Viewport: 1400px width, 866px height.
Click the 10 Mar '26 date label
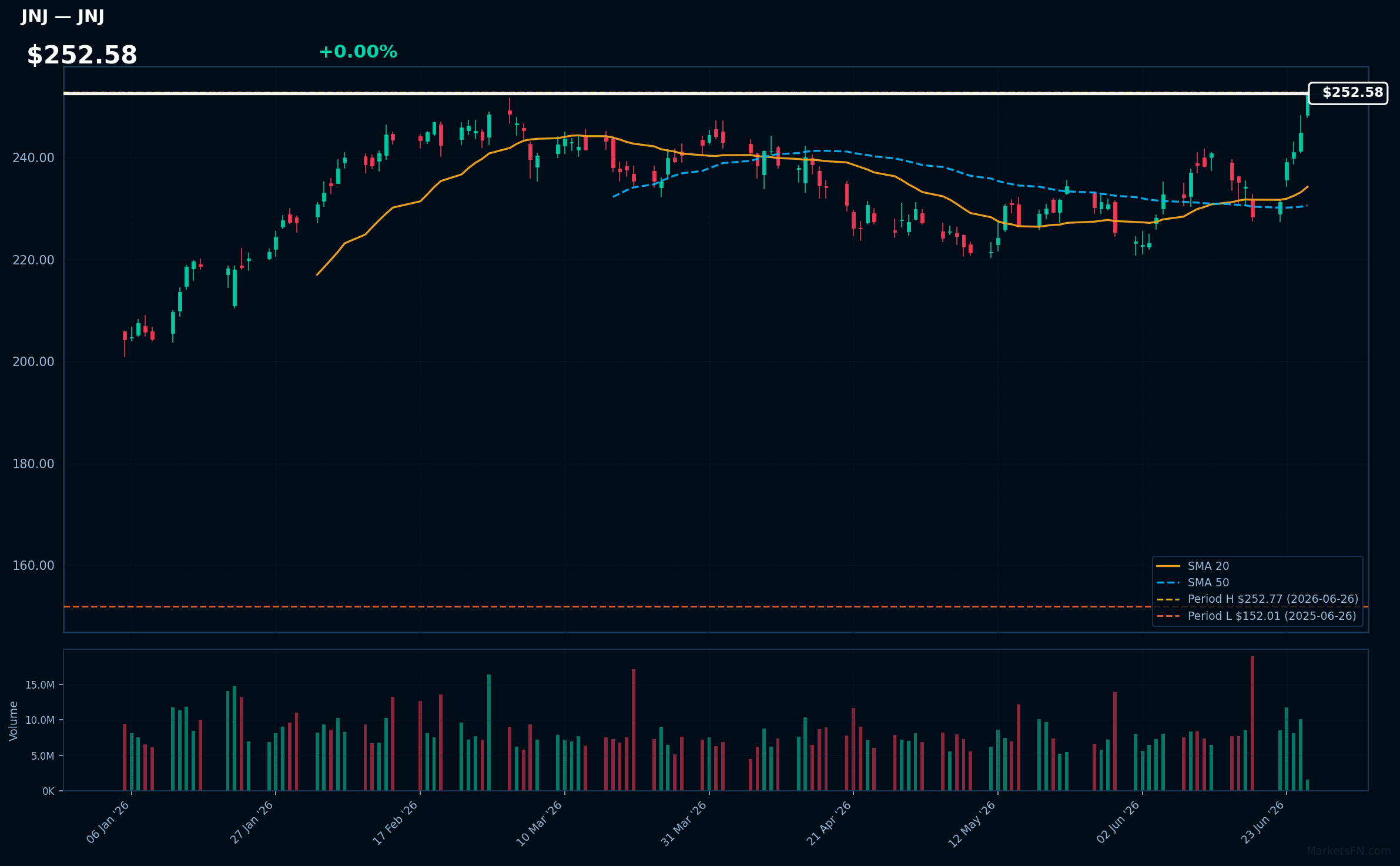coord(540,823)
